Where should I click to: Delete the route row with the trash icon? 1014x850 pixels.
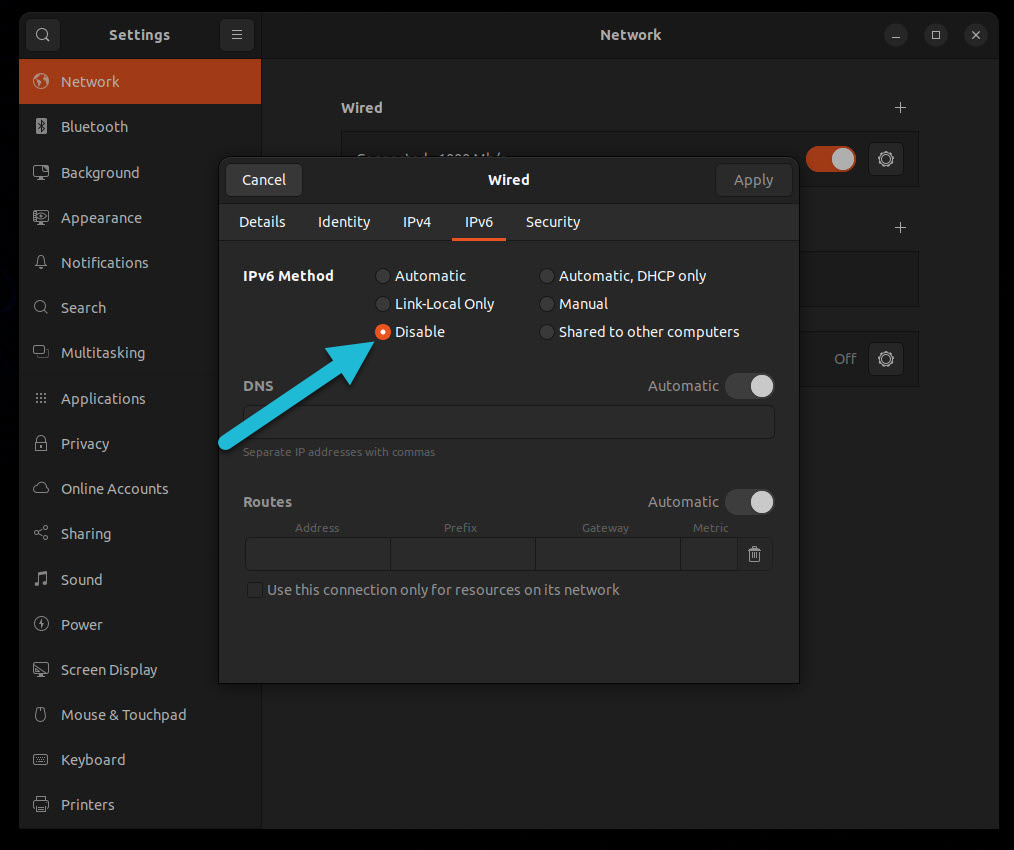(754, 553)
